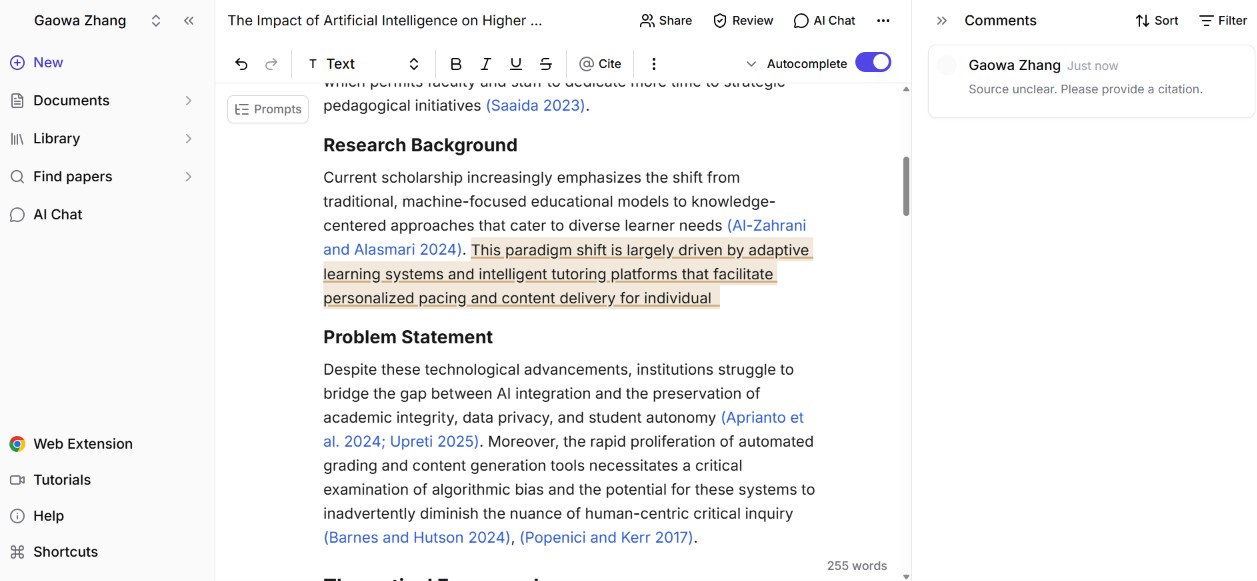Screen dimensions: 1257x581
Task: Click the Undo arrow icon
Action: click(x=241, y=63)
